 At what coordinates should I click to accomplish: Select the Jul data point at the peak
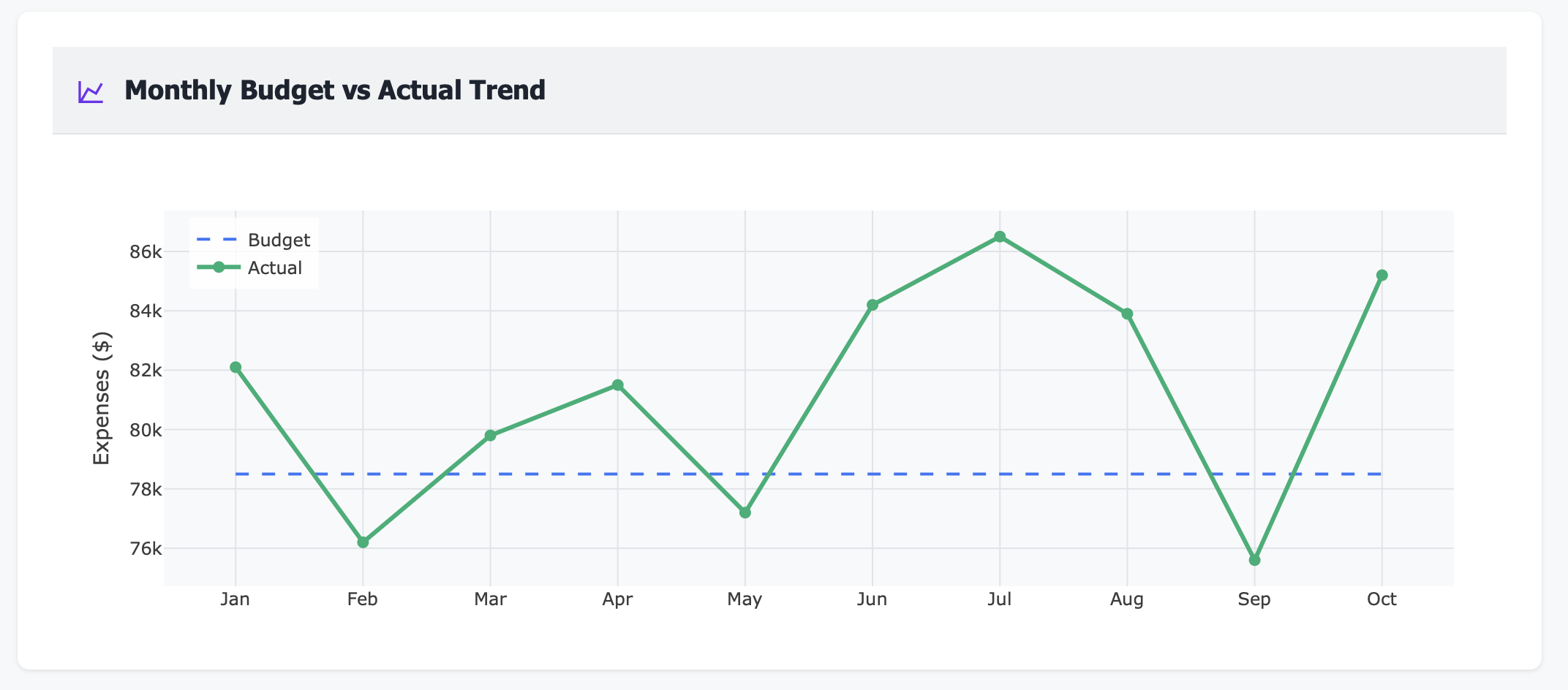tap(1000, 236)
